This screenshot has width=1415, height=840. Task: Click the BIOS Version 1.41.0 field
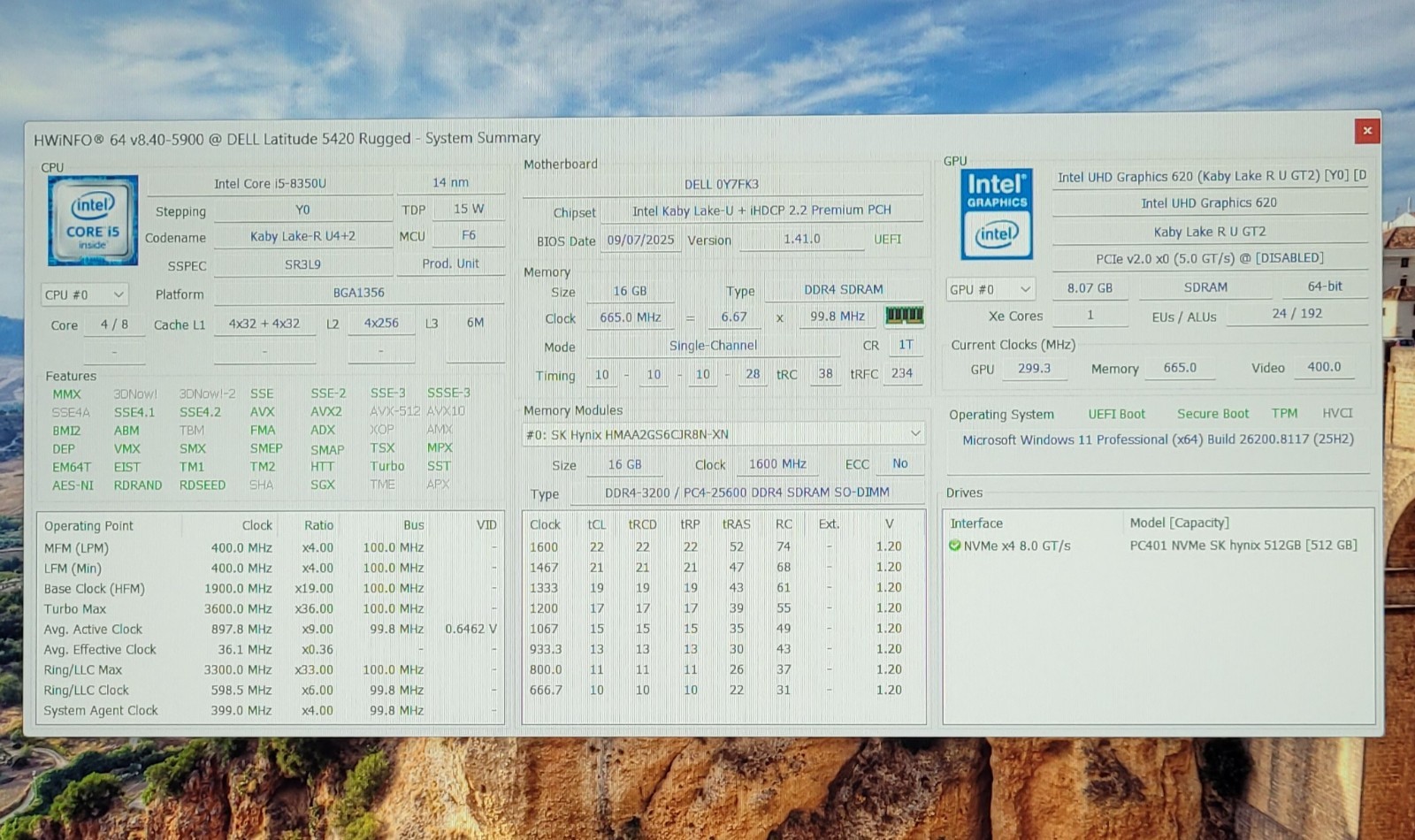point(801,239)
